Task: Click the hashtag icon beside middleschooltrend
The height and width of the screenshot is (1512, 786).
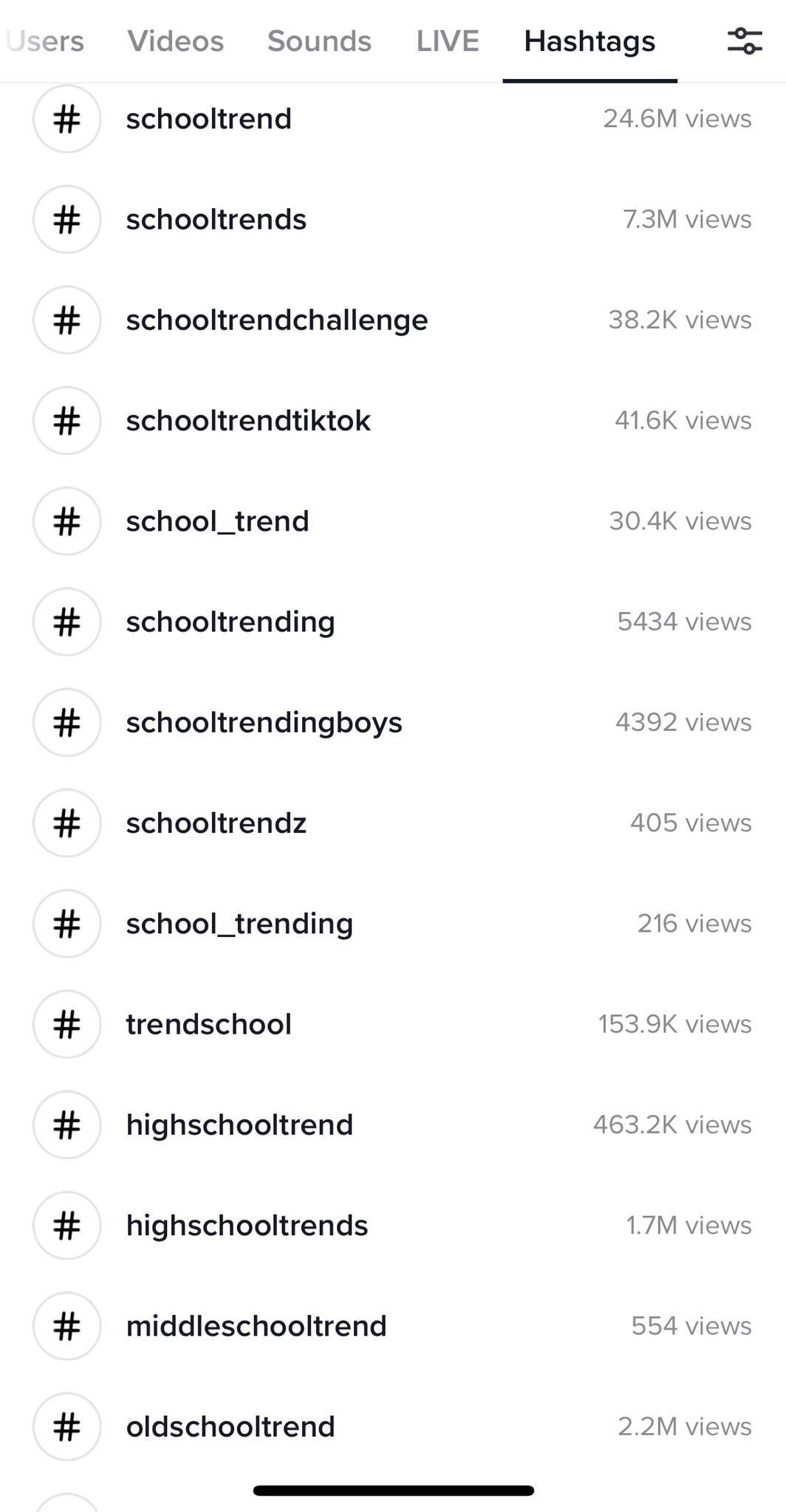Action: (x=66, y=1327)
